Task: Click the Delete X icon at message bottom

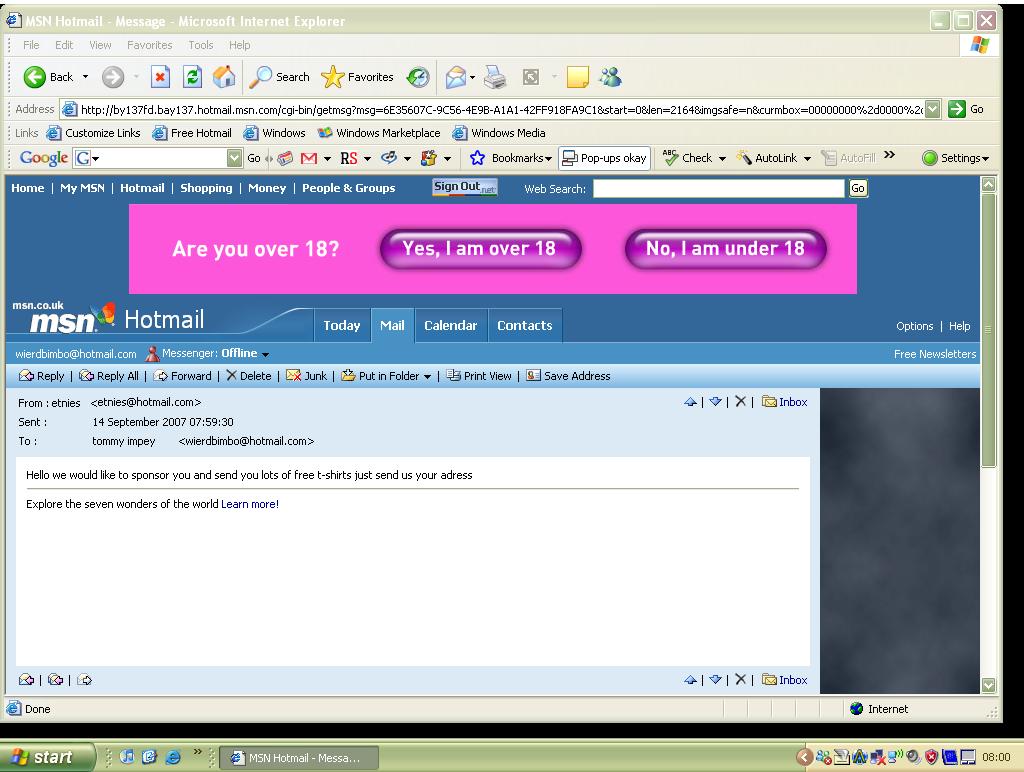Action: pos(740,679)
